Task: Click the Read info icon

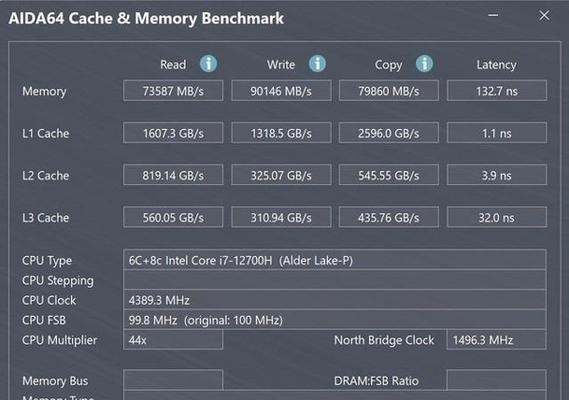Action: point(209,64)
